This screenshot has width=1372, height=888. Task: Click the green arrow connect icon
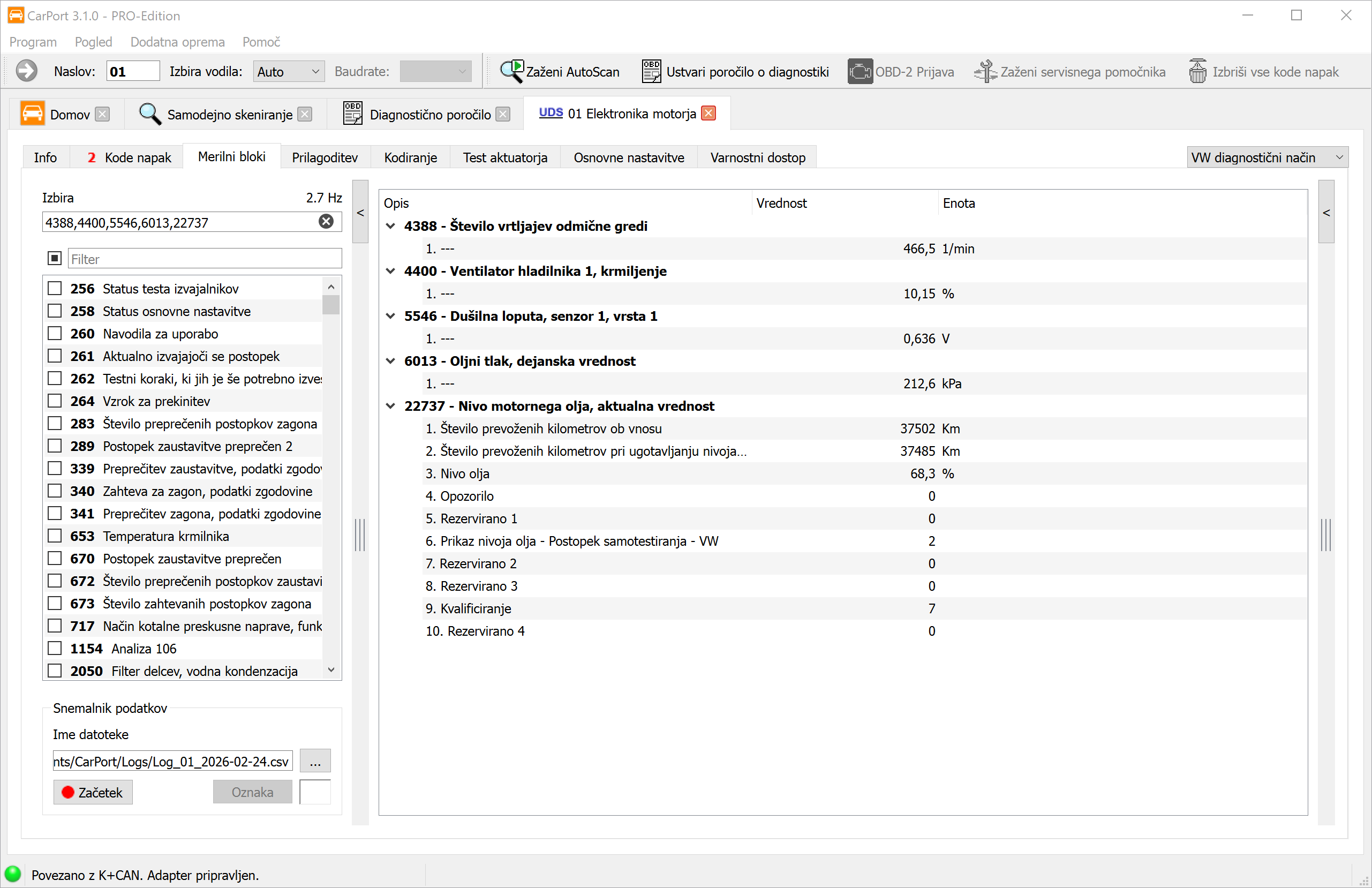(x=26, y=72)
